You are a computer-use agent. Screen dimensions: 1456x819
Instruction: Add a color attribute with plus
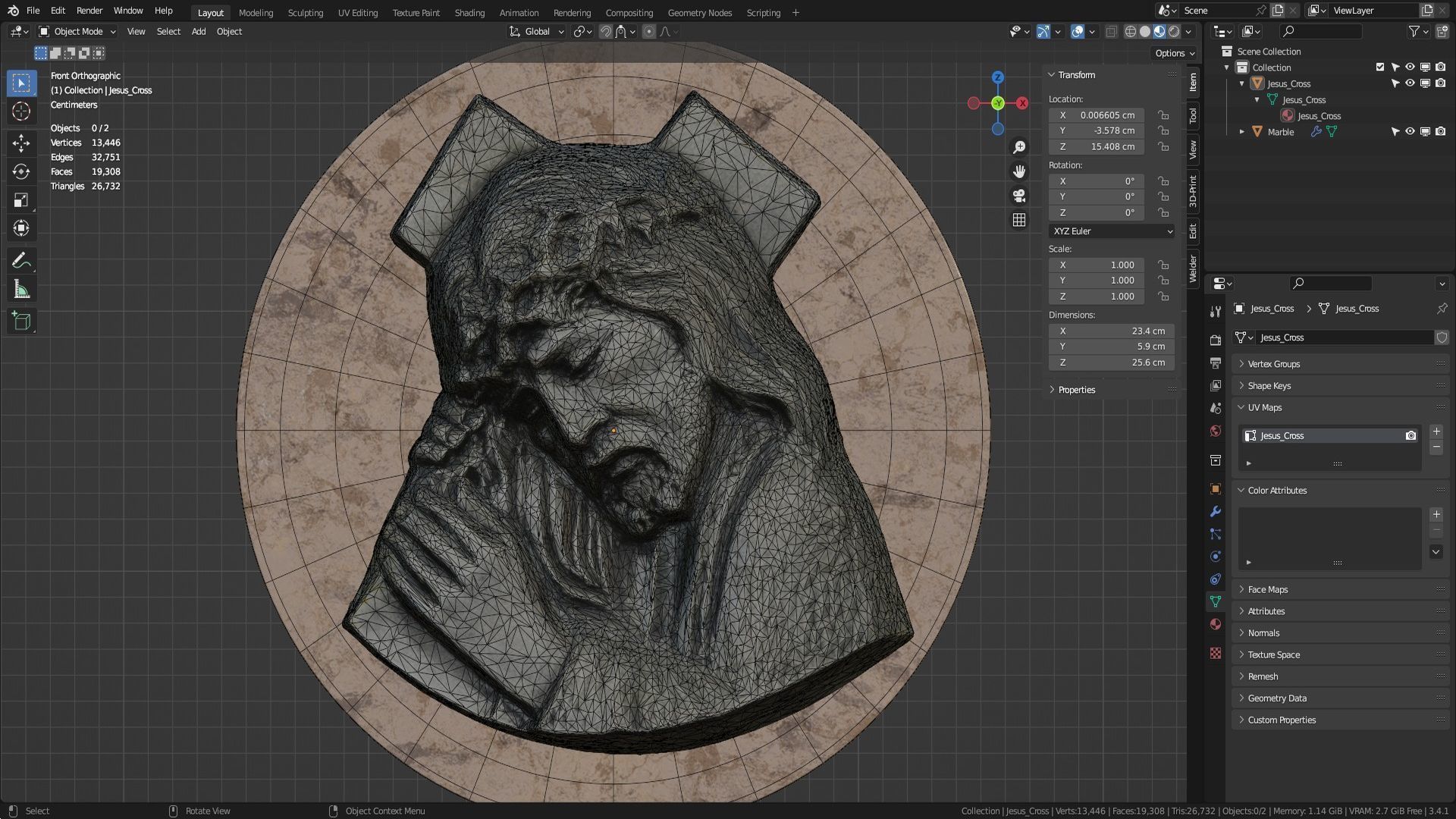point(1436,514)
